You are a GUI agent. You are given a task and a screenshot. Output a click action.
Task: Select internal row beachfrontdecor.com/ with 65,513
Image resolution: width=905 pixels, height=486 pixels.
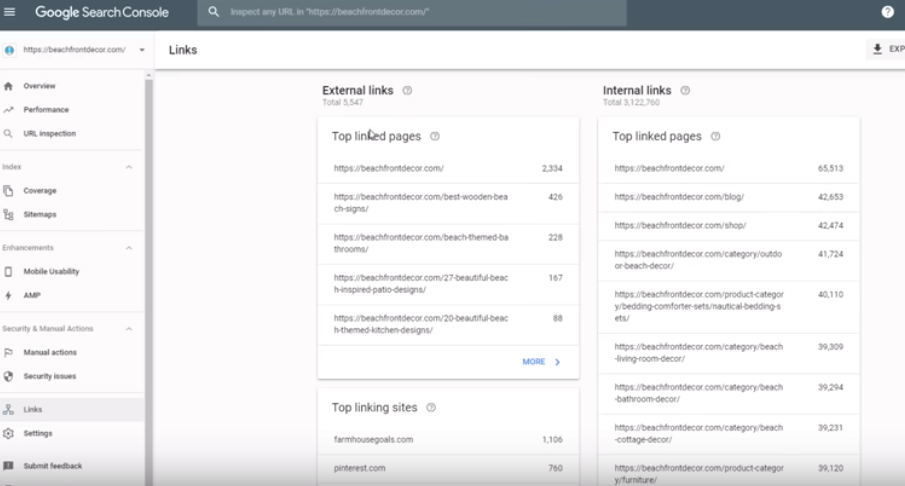click(728, 169)
